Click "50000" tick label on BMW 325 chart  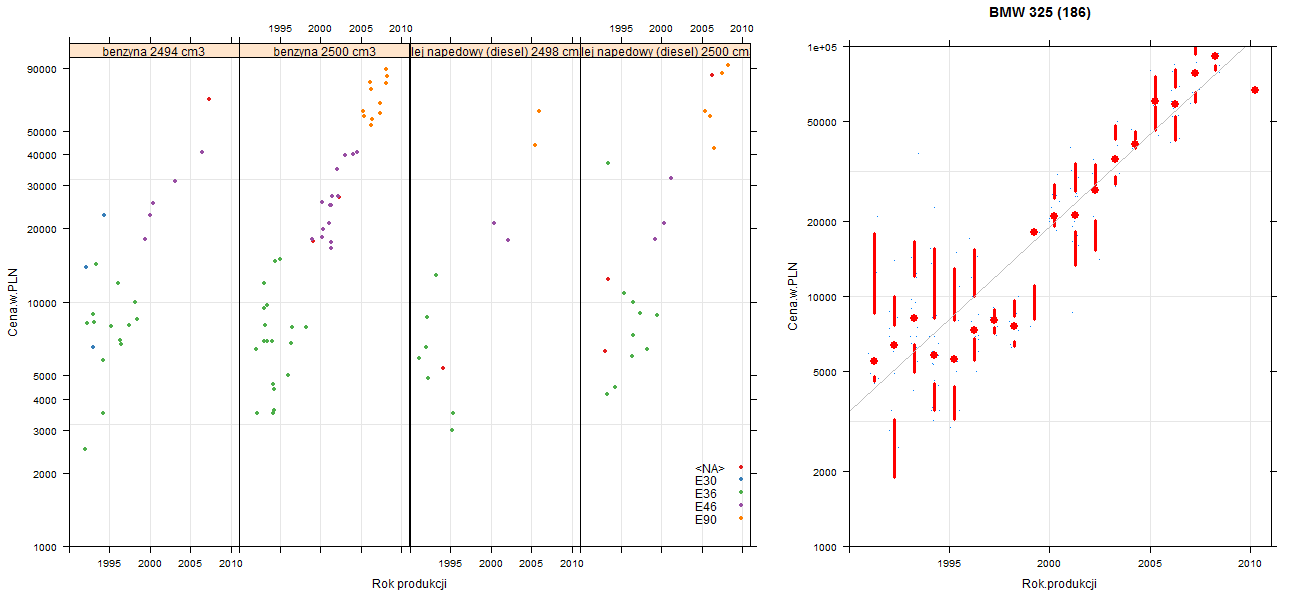click(821, 122)
